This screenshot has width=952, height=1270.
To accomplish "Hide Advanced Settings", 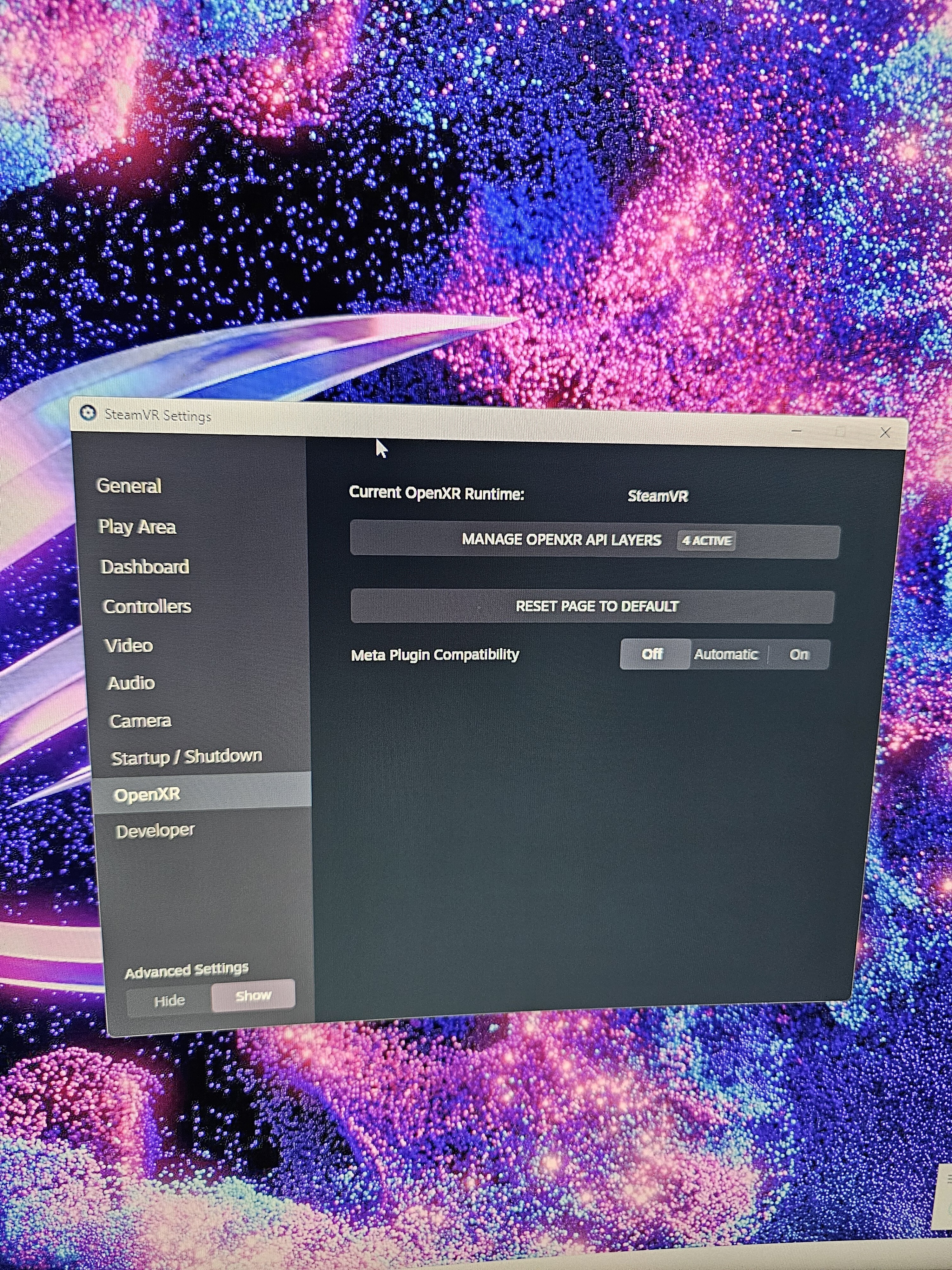I will (x=169, y=1001).
